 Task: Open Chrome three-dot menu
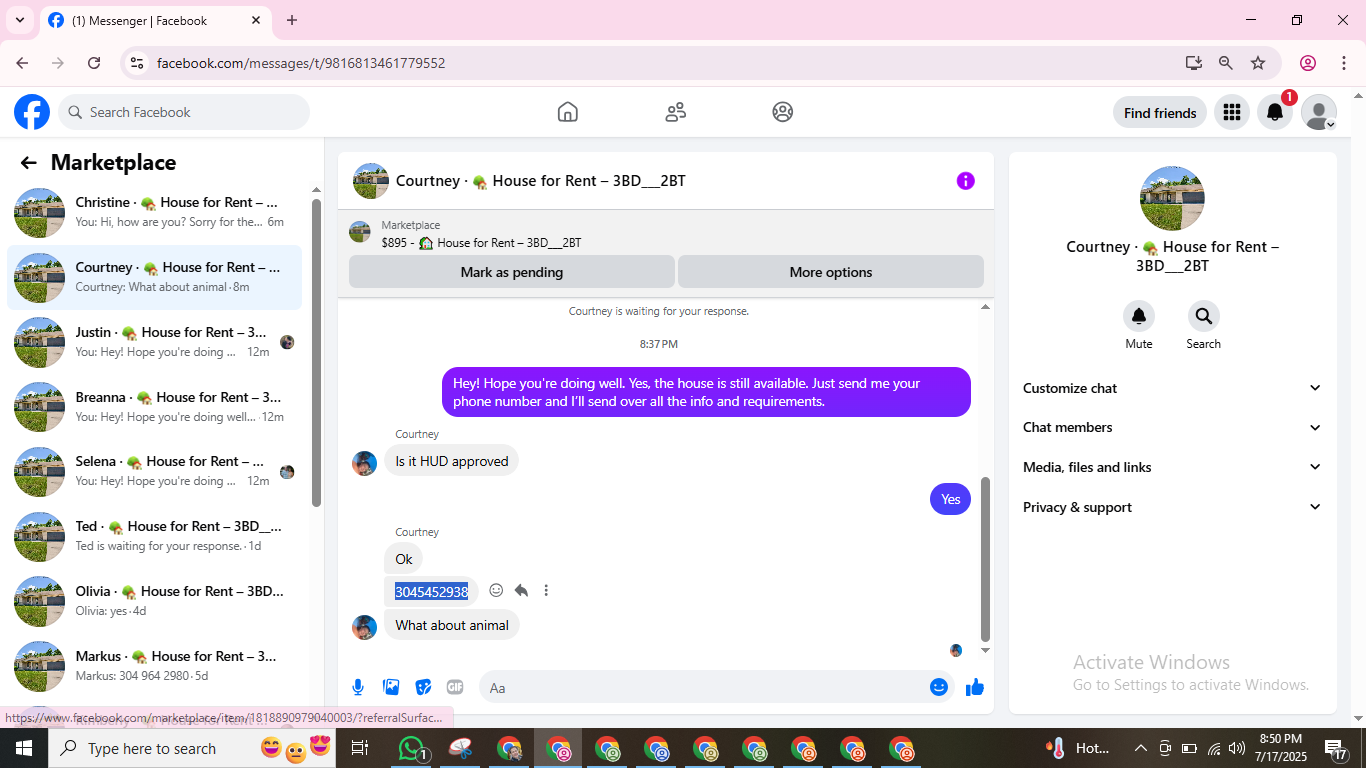(1342, 63)
